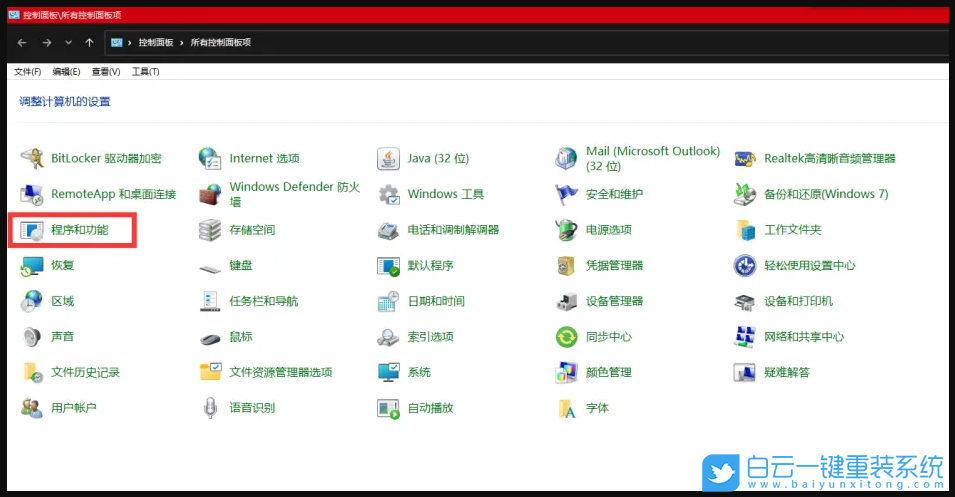Open the 用户帐户 text link
Image resolution: width=955 pixels, height=497 pixels.
point(74,408)
